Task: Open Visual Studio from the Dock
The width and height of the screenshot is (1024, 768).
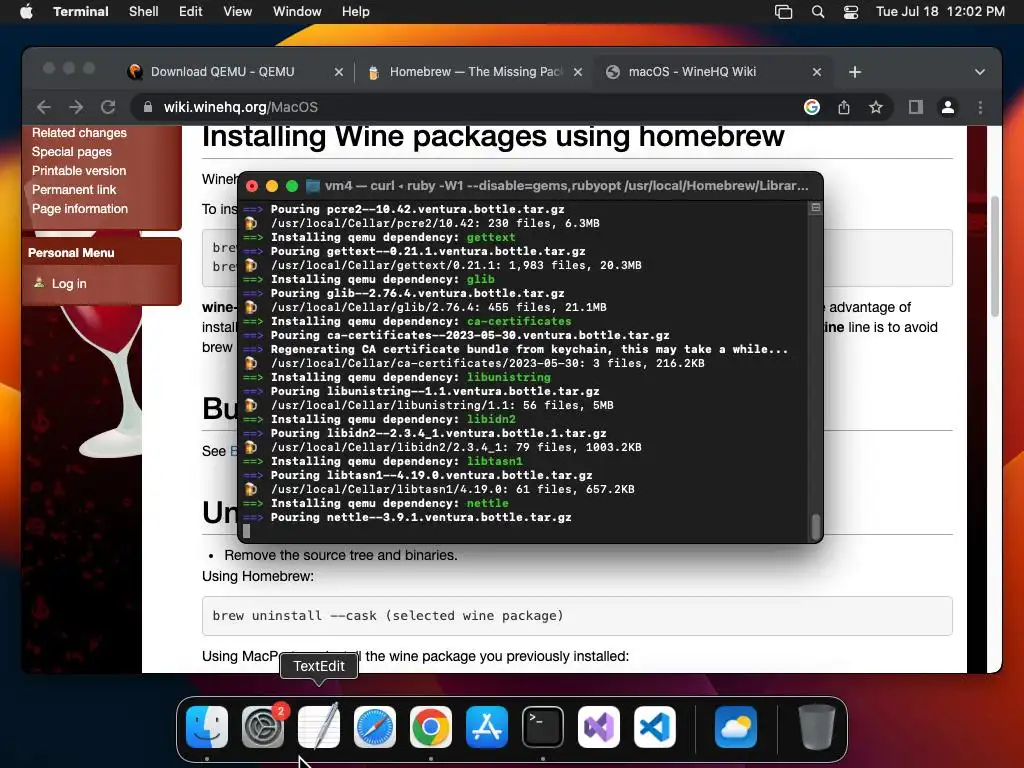Action: tap(599, 727)
